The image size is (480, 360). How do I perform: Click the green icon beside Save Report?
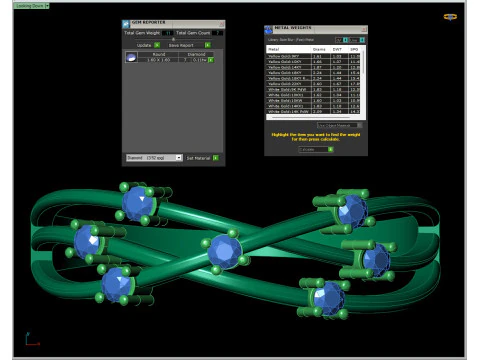[208, 45]
